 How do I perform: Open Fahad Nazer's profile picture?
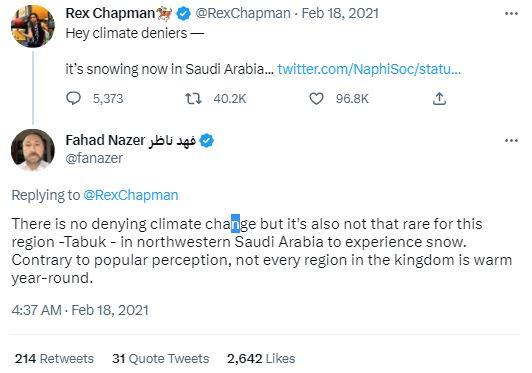[x=33, y=150]
